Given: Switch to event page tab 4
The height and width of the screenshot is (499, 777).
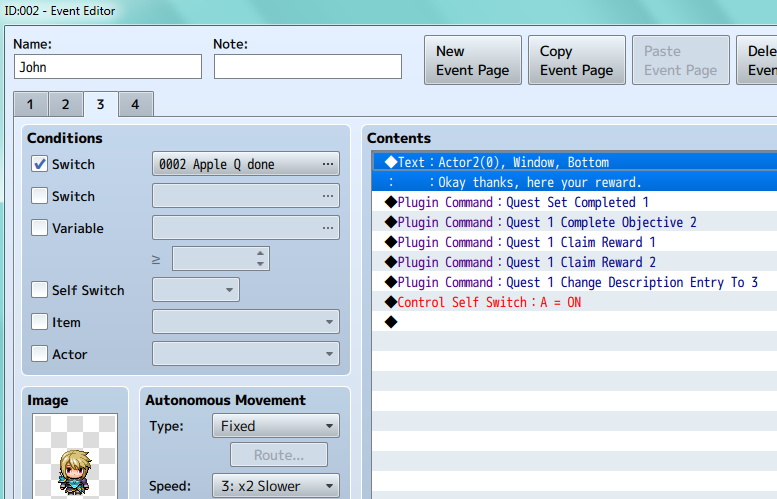Looking at the screenshot, I should coord(135,104).
